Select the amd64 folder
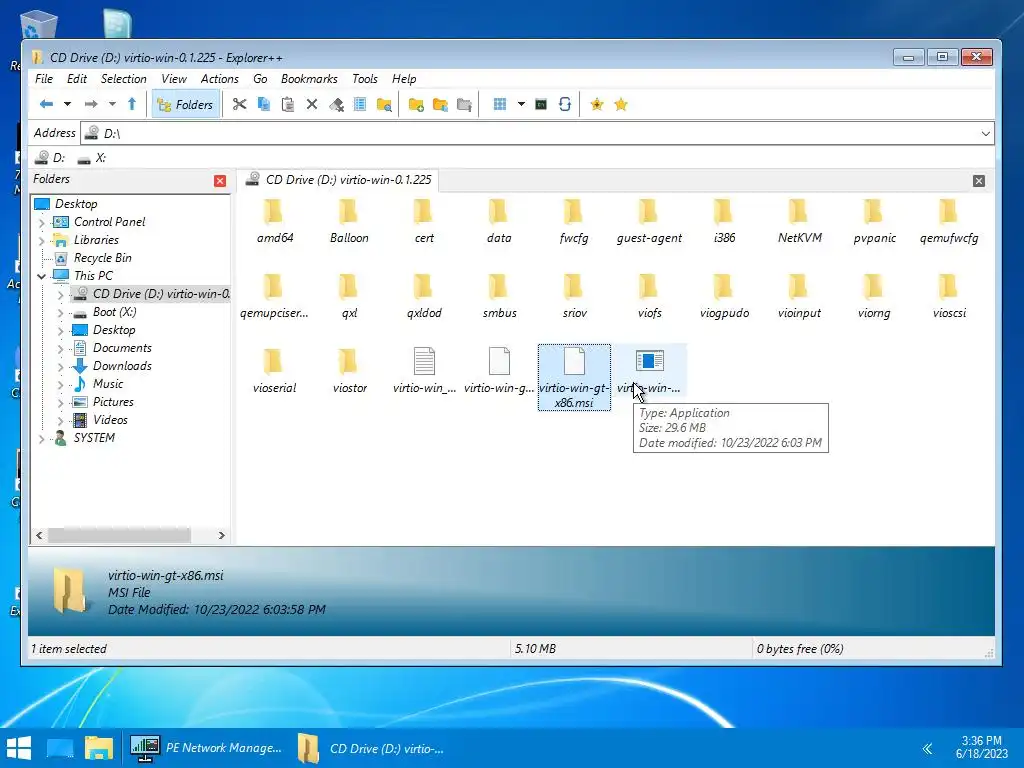 click(x=274, y=222)
